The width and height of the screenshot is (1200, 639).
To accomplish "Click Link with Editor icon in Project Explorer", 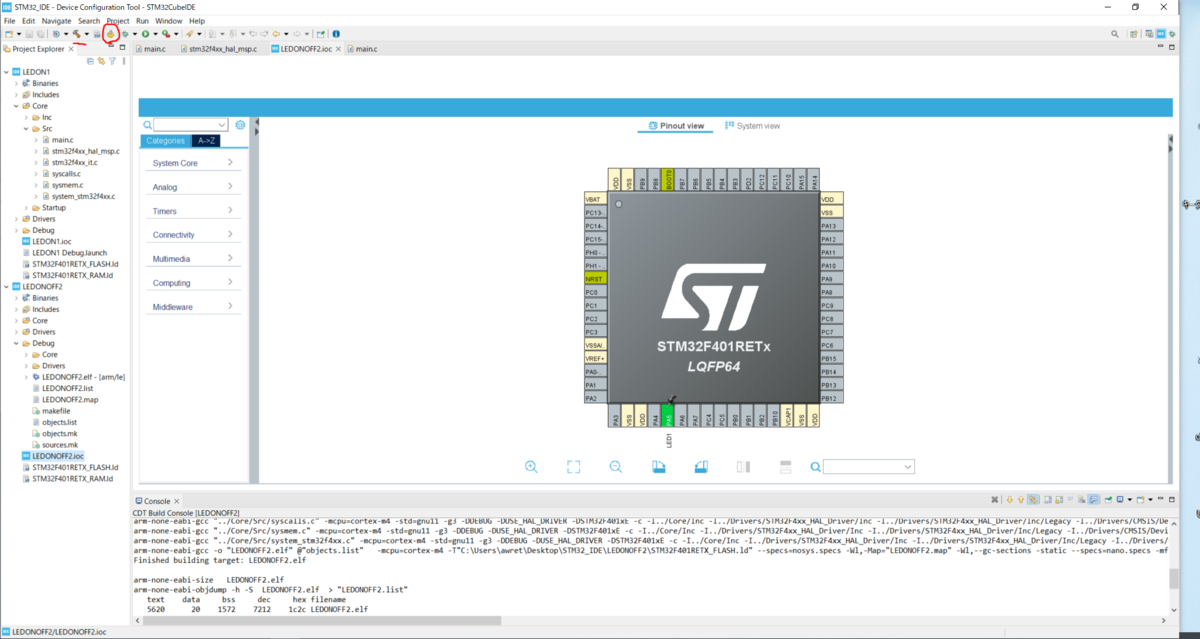I will pos(101,61).
